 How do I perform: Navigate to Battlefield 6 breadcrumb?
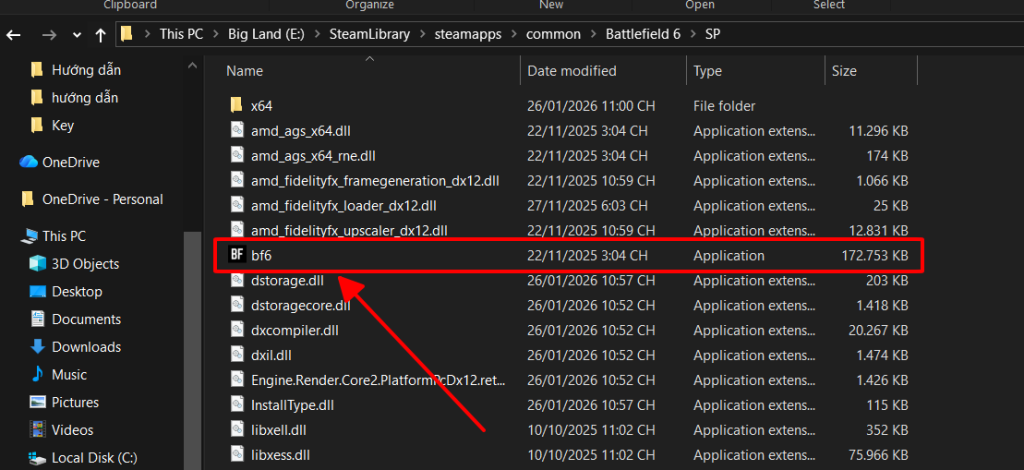click(643, 34)
